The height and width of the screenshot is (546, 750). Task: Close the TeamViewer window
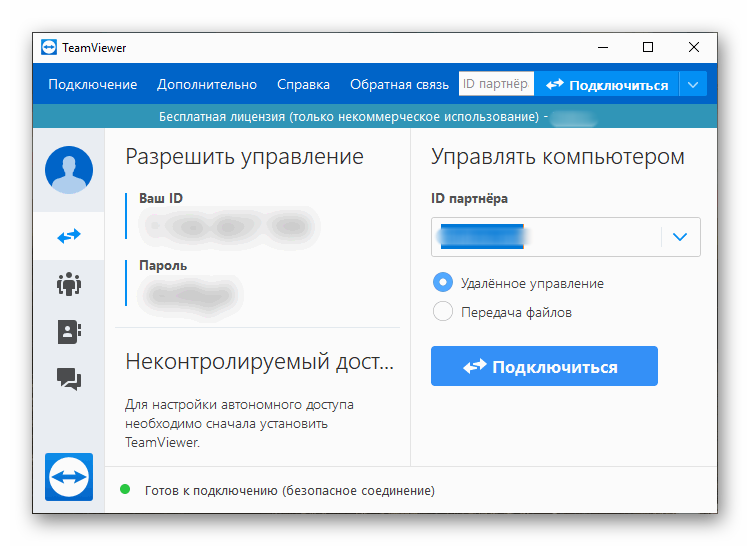tap(694, 47)
